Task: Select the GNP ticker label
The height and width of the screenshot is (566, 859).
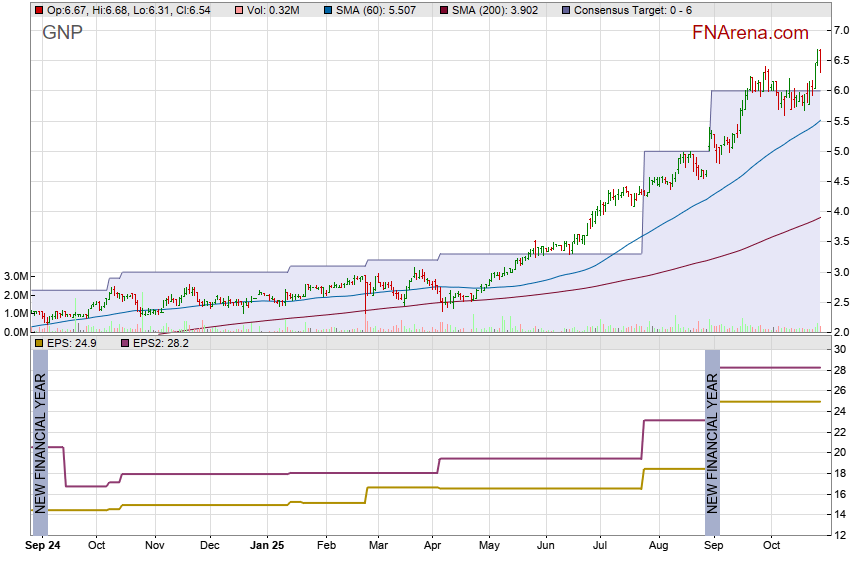Action: point(62,32)
